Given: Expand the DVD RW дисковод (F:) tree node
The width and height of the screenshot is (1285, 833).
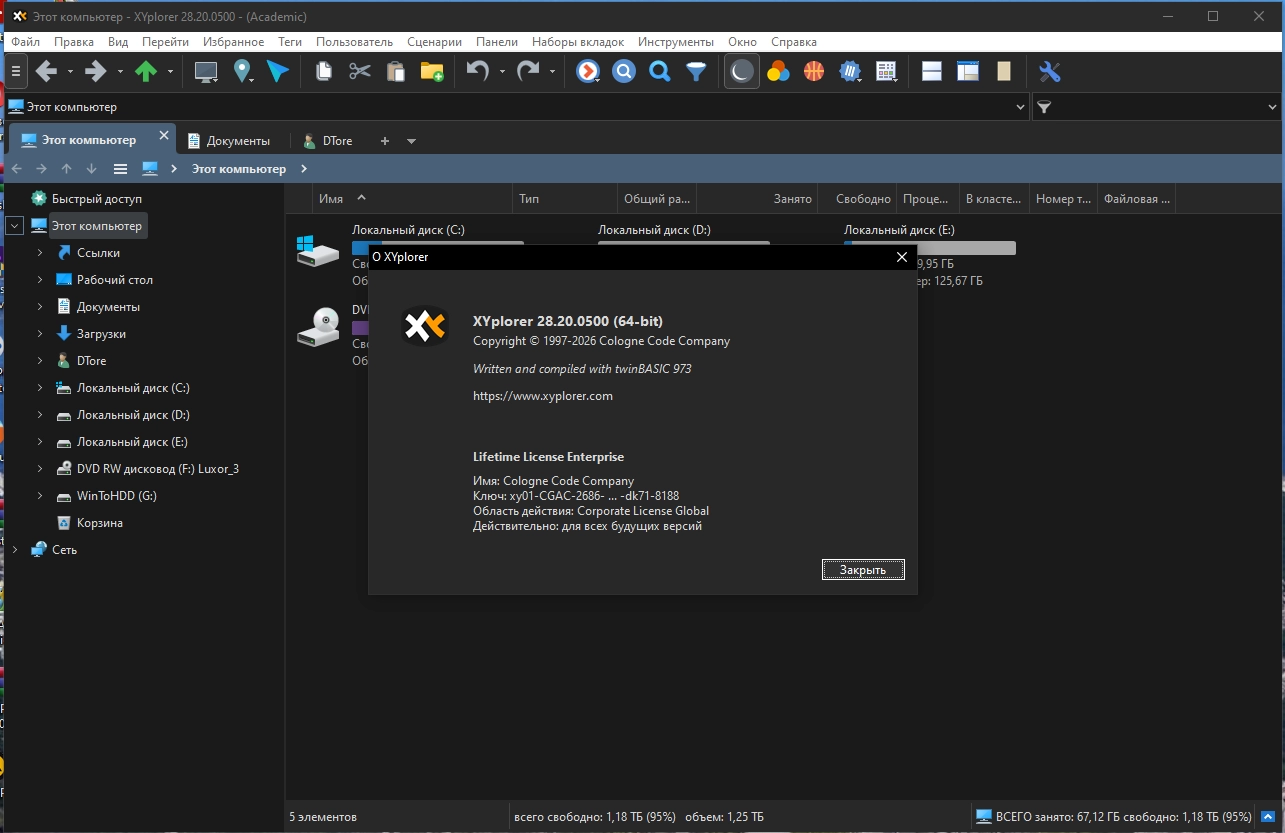Looking at the screenshot, I should click(40, 469).
